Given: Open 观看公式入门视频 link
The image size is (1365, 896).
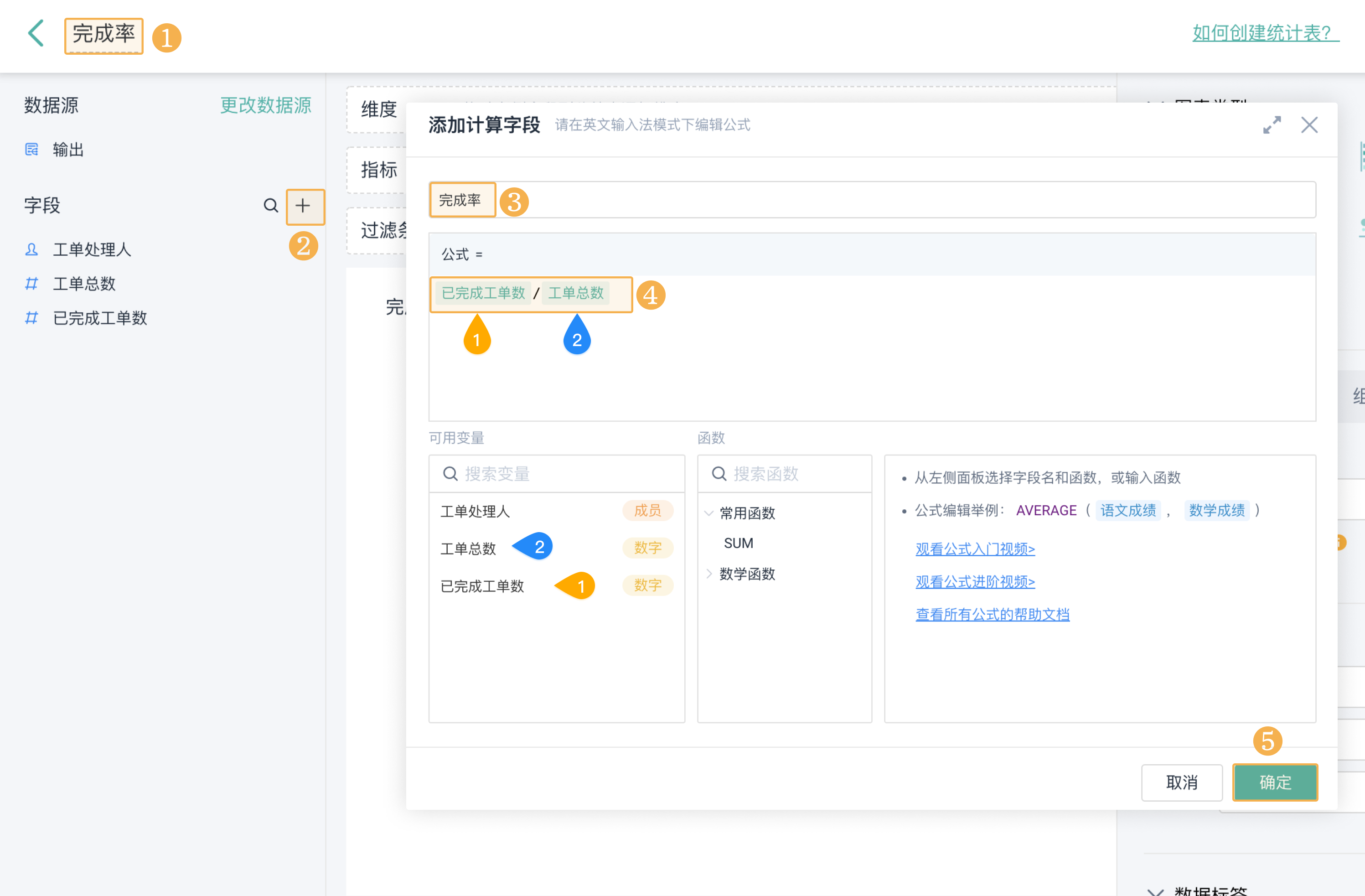Looking at the screenshot, I should tap(974, 549).
